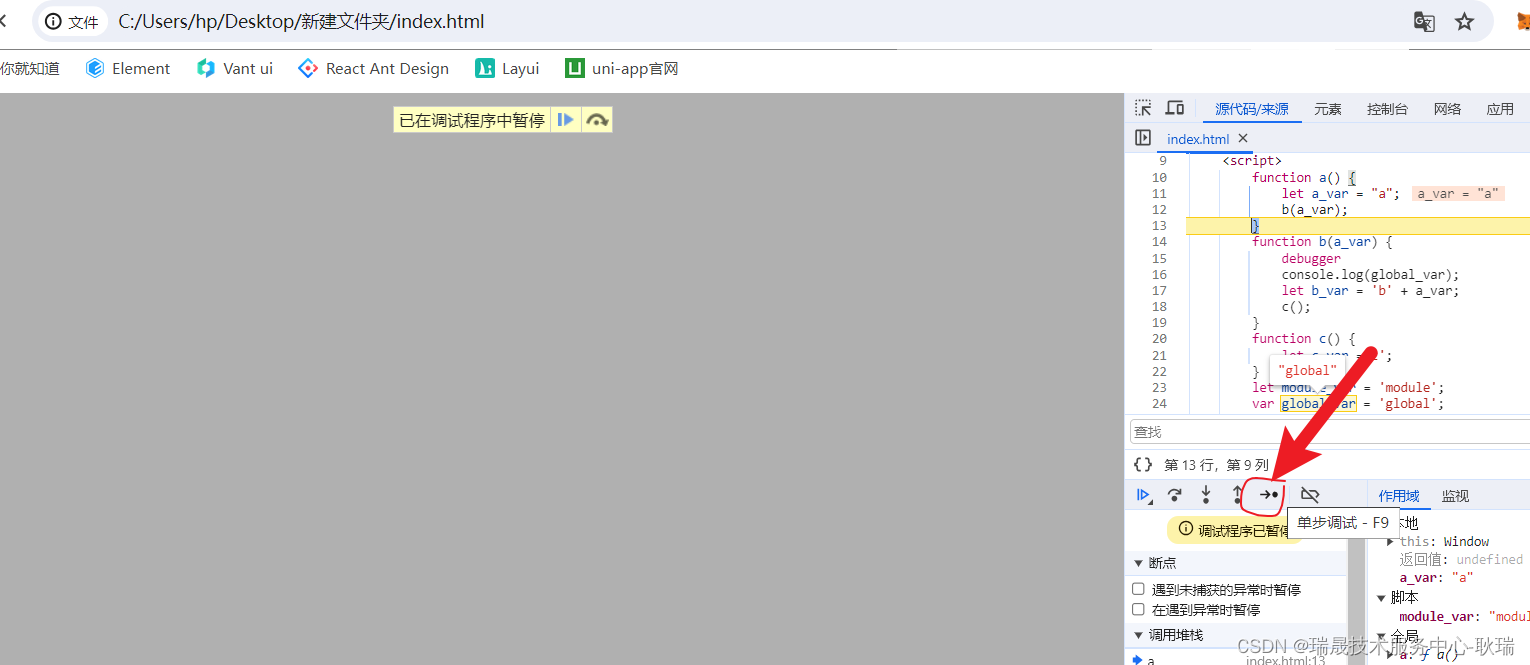The width and height of the screenshot is (1530, 665).
Task: Click module_var scope variable entry
Action: click(x=1464, y=616)
